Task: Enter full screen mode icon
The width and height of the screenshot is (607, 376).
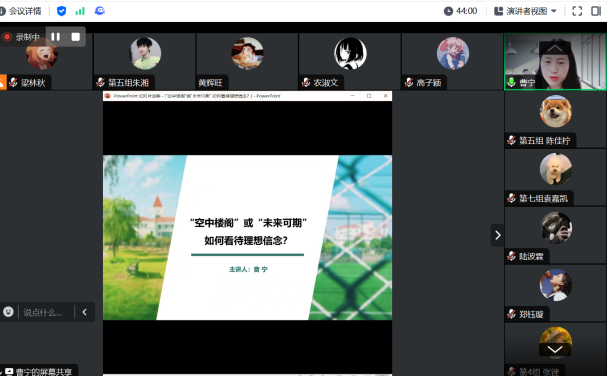Action: (x=577, y=11)
